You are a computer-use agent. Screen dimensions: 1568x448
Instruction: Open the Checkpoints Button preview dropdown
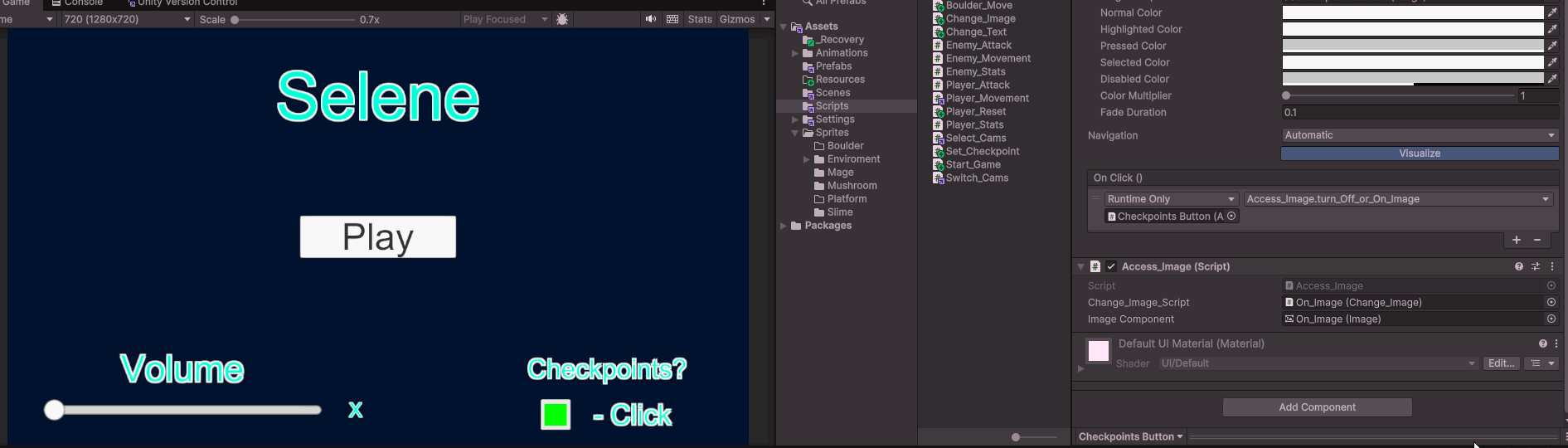pos(1130,436)
